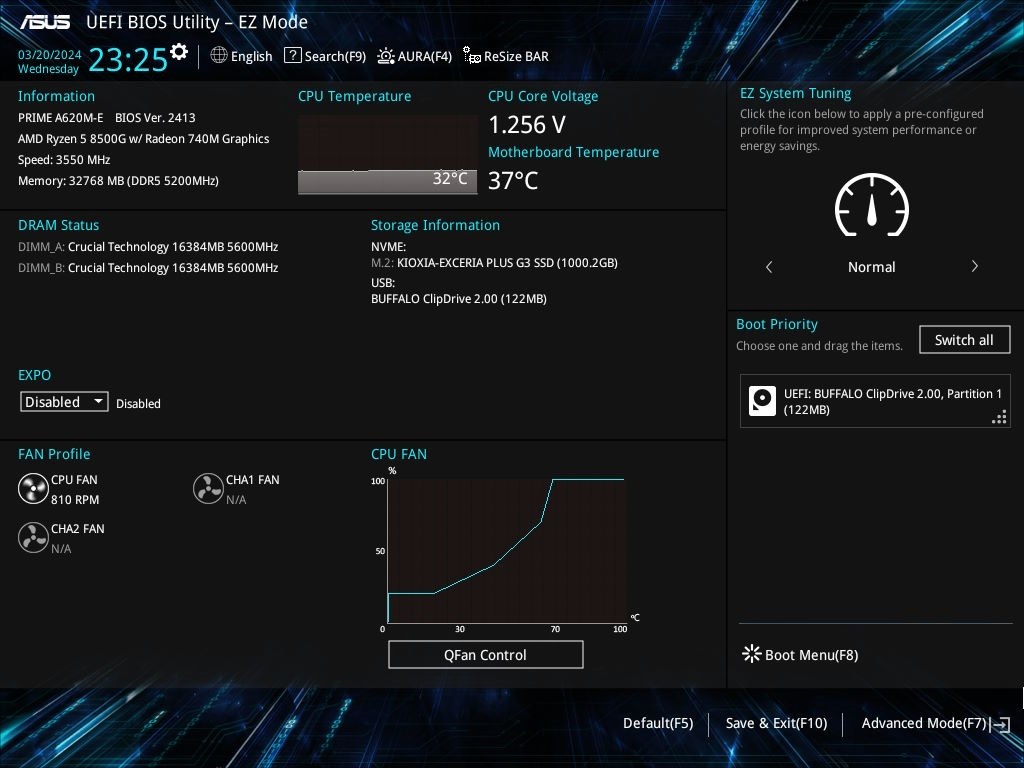Open AURA(F4) settings
1024x768 pixels.
point(424,56)
